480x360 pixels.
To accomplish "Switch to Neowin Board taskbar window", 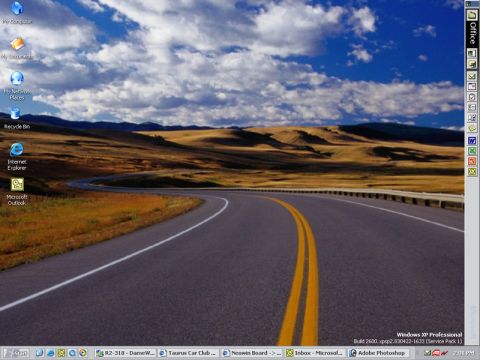I will pos(252,353).
